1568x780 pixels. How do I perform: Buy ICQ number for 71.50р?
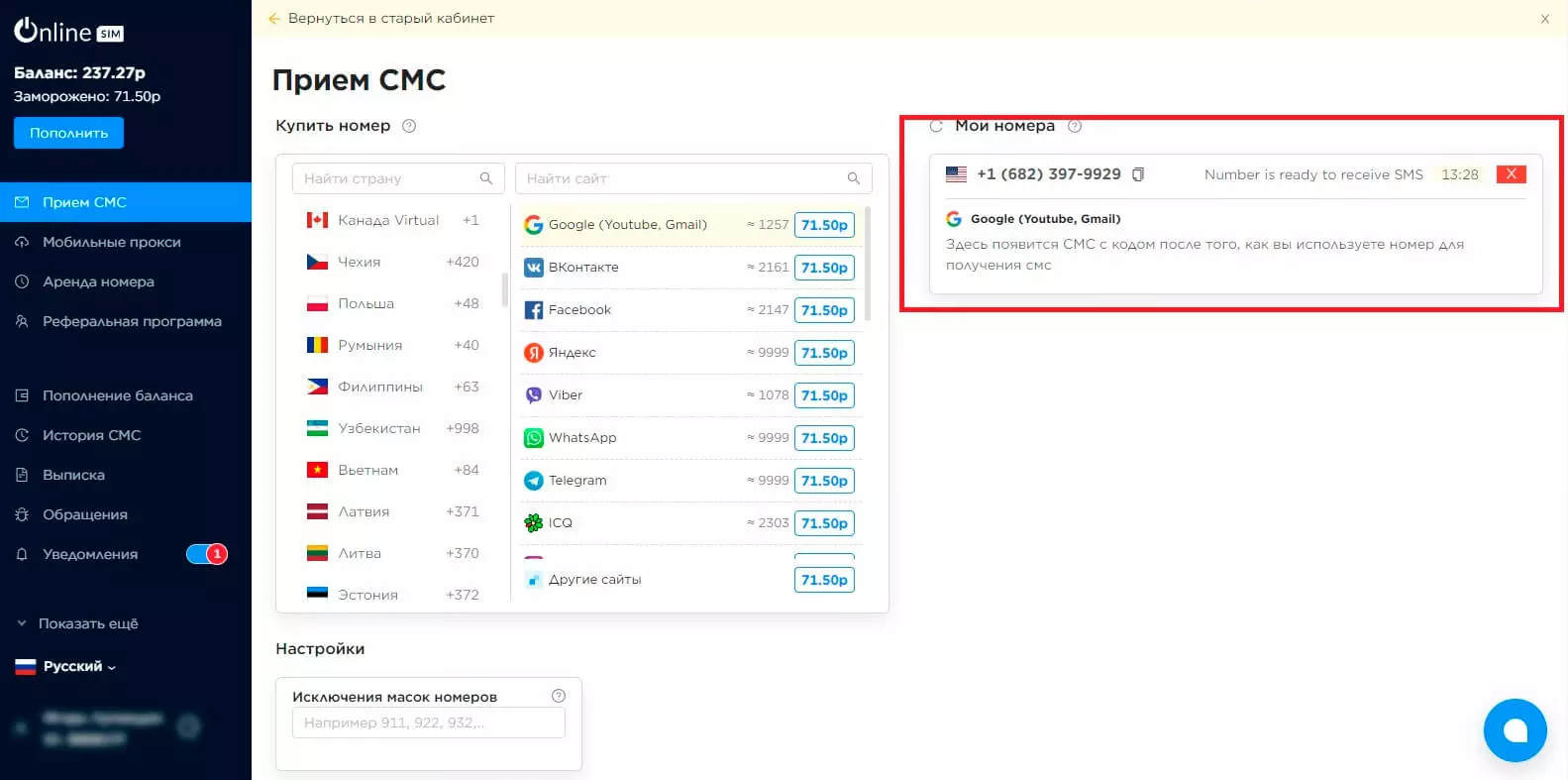pyautogui.click(x=824, y=523)
